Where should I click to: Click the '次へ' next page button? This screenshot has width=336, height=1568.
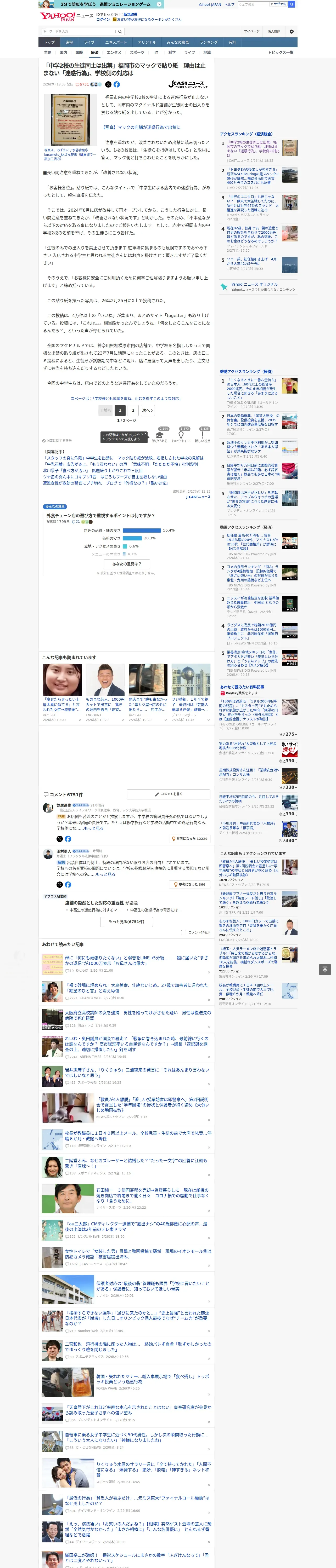(147, 410)
